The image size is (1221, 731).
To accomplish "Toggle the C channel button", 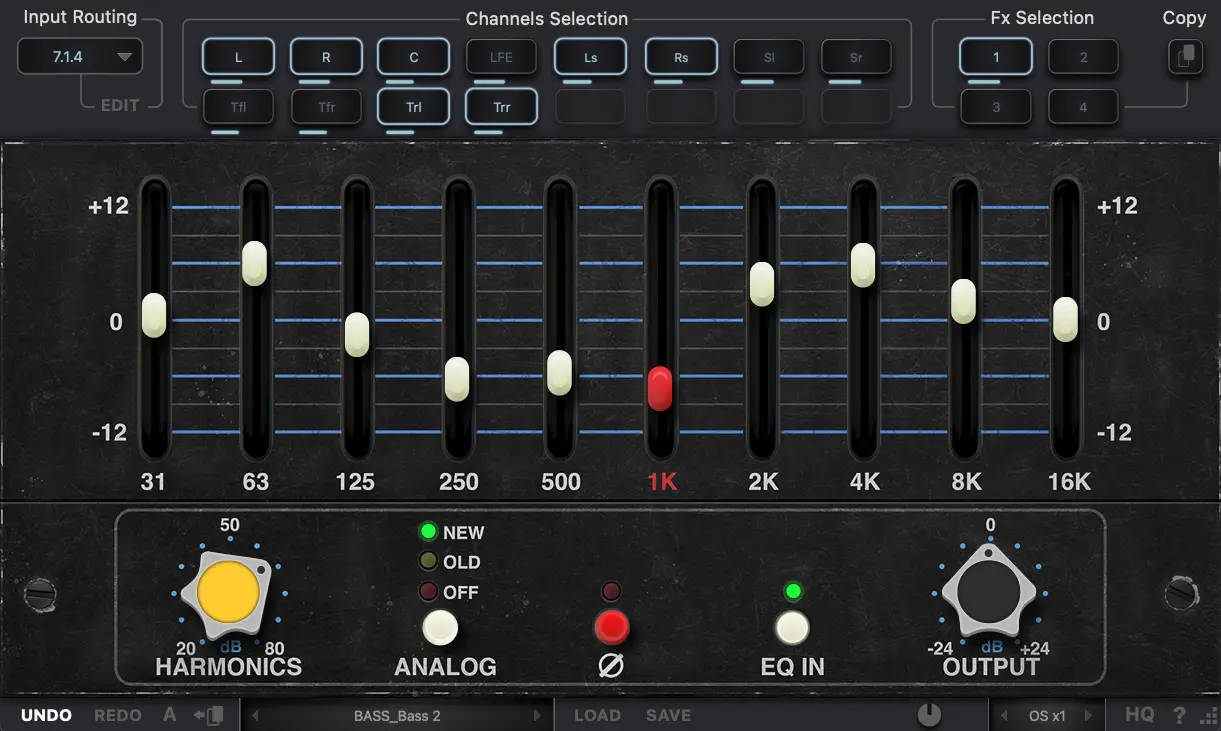I will tap(414, 57).
